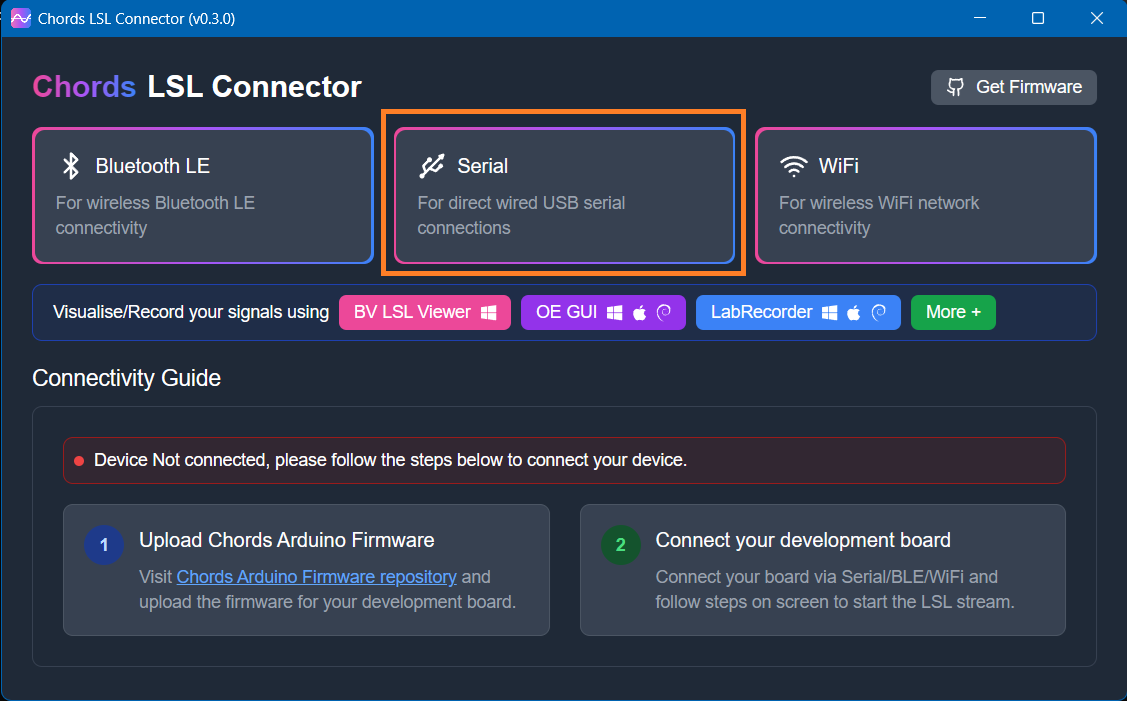Screen dimensions: 1127x701
Task: Select the Bluetooth LE connection card
Action: coord(203,196)
